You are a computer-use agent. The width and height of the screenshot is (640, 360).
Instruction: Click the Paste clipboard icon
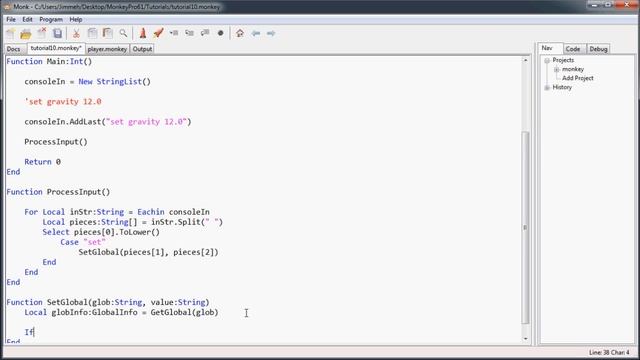click(x=108, y=33)
